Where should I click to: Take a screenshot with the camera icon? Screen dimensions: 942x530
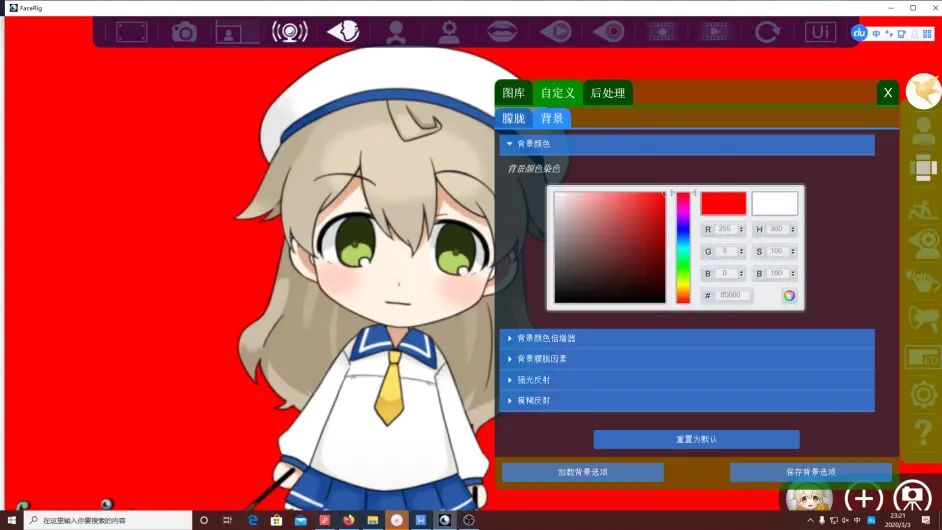pos(184,32)
